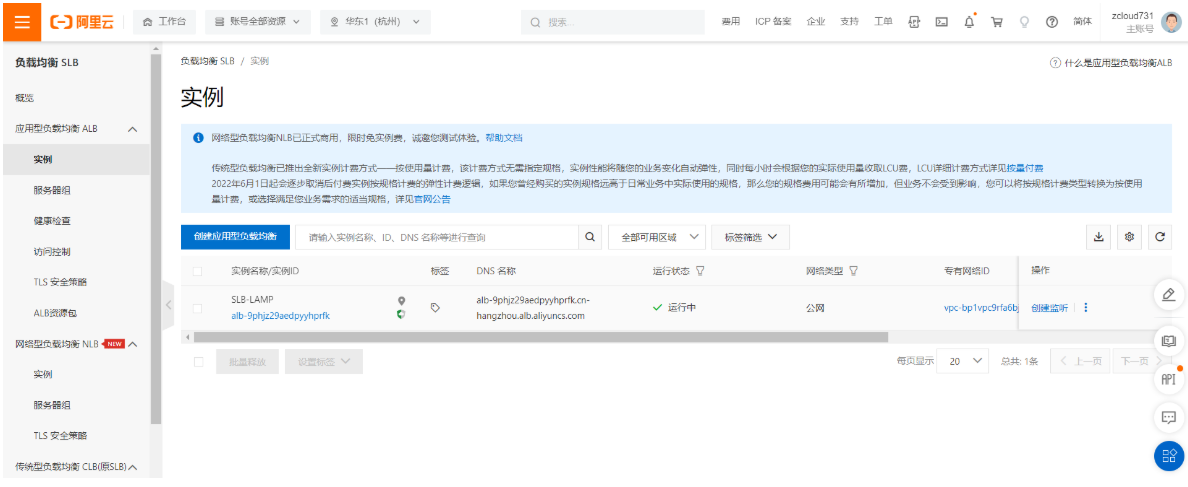Image resolution: width=1188 pixels, height=487 pixels.
Task: Click the search magnifier next to query field
Action: 589,237
